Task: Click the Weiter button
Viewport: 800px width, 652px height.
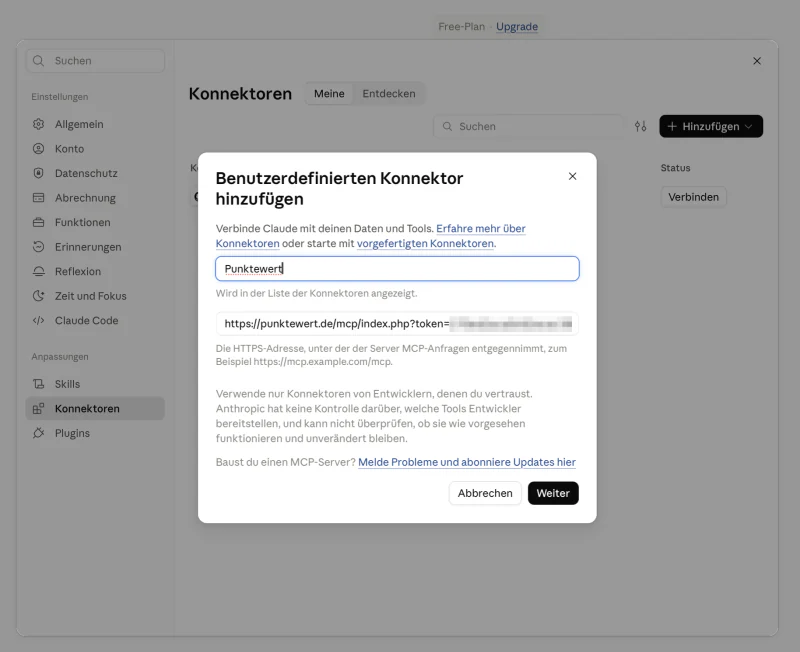Action: (553, 493)
